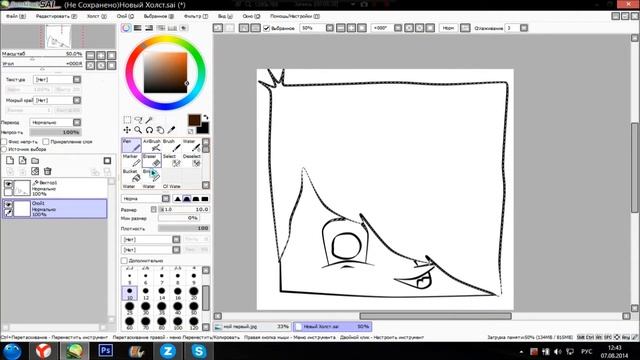Open the Помощь/Настройки menu
Image resolution: width=640 pixels, height=360 pixels.
point(295,16)
